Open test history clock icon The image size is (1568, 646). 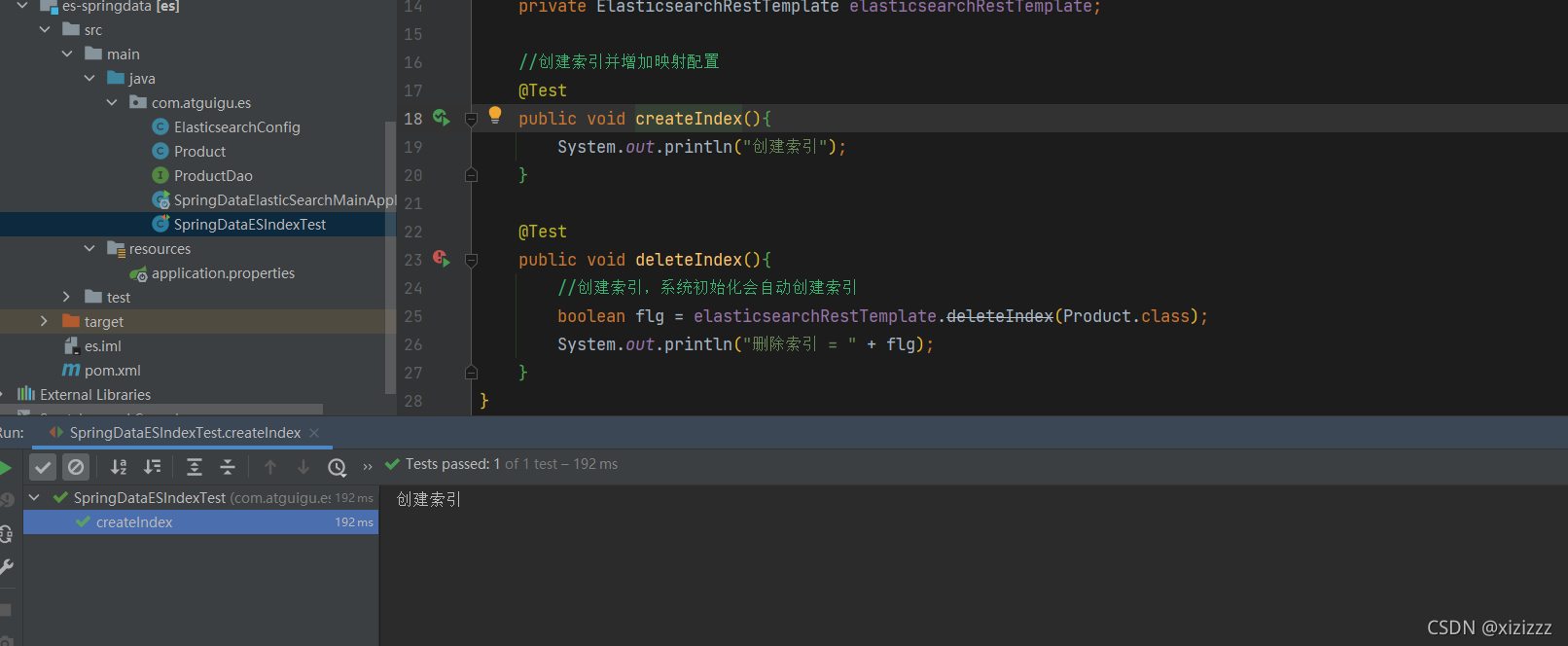point(338,467)
